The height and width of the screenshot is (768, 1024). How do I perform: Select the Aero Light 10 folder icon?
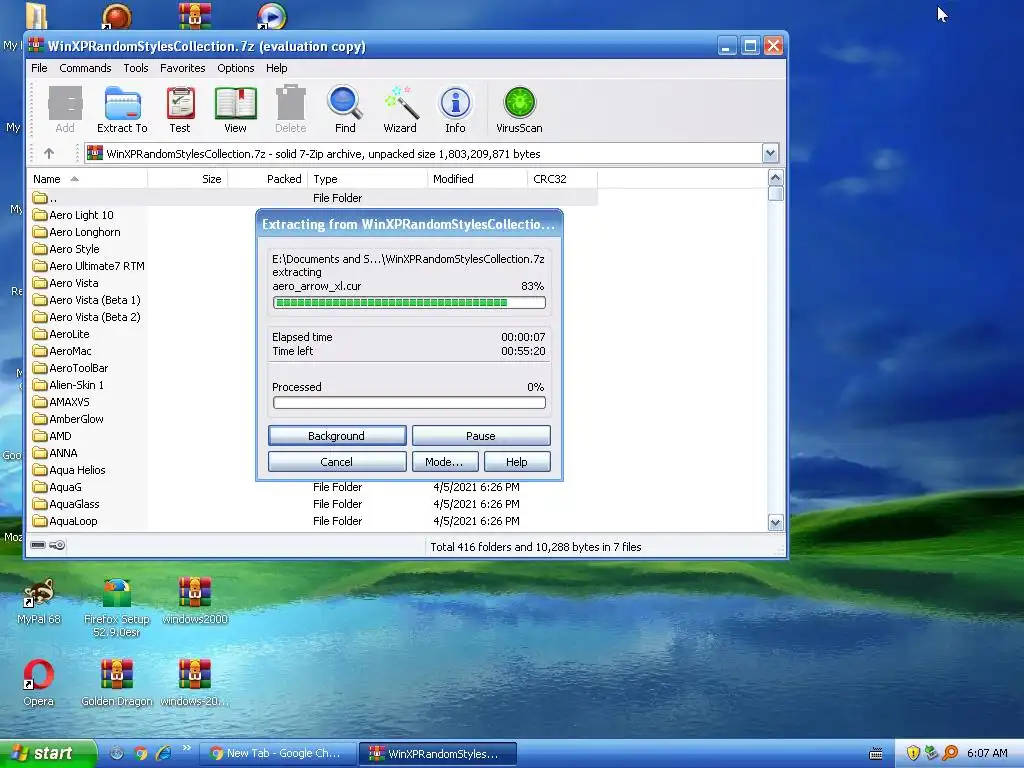(40, 215)
